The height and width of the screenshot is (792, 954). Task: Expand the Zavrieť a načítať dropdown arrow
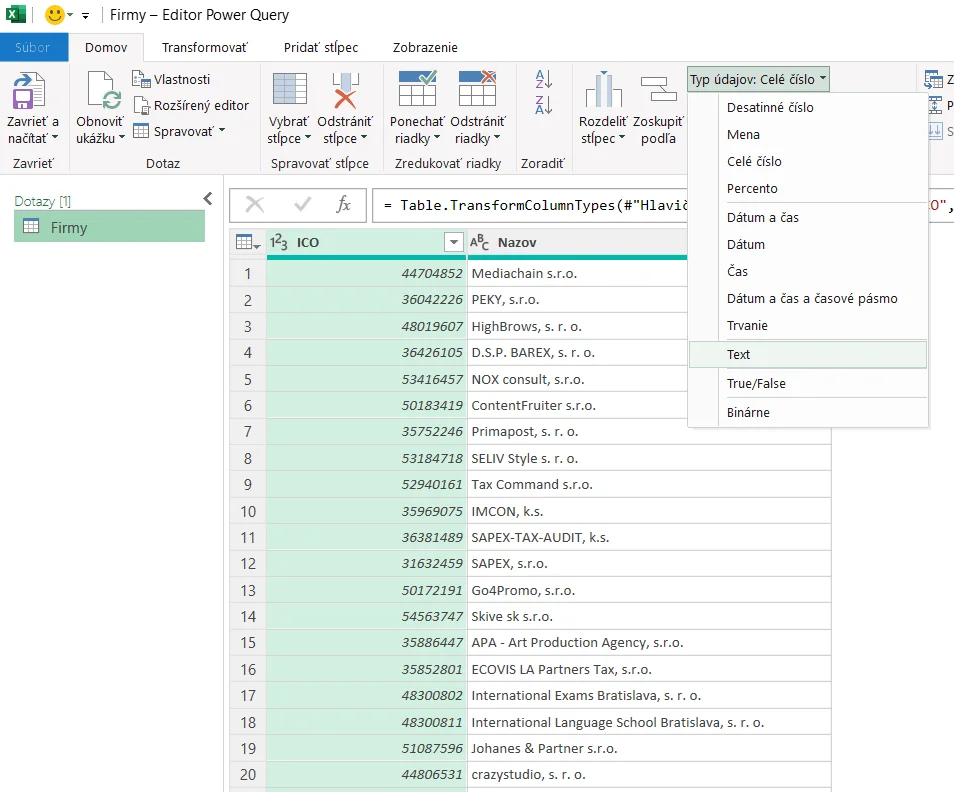55,137
